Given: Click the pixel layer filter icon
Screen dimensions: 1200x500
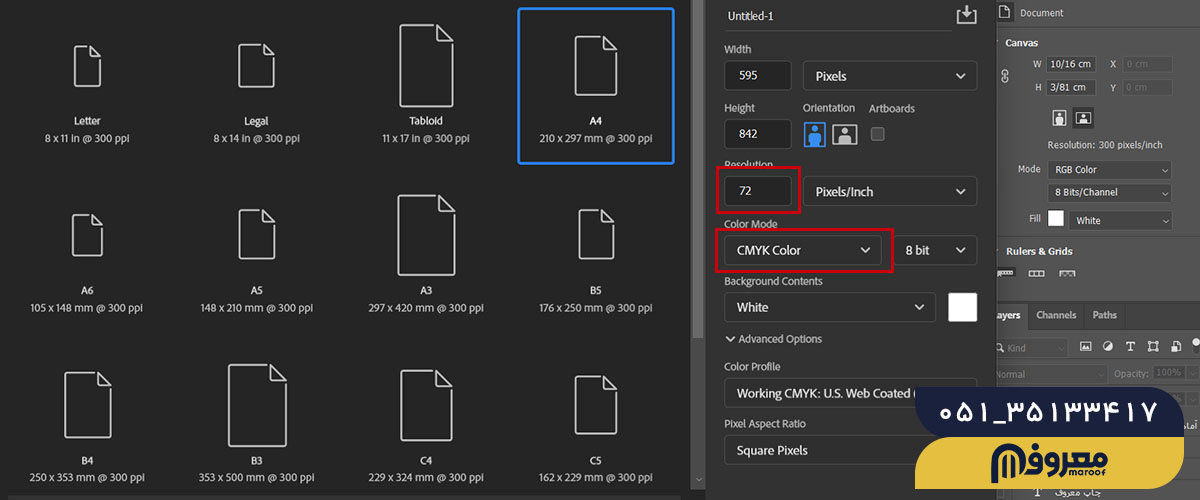Looking at the screenshot, I should click(1085, 347).
